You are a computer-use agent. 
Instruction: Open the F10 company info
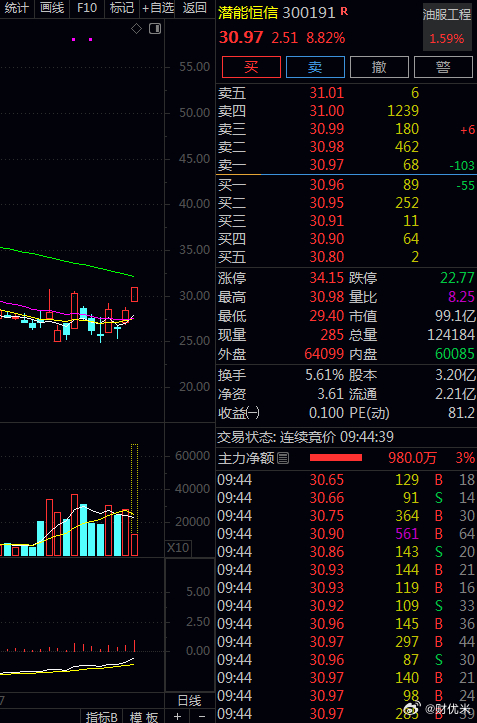point(87,8)
